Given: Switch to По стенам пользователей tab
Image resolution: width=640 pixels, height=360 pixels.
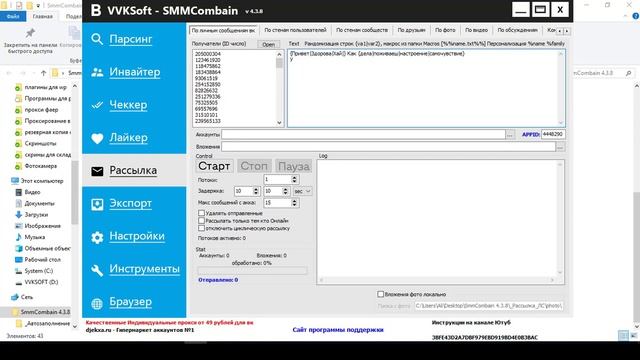Looking at the screenshot, I should (x=295, y=30).
